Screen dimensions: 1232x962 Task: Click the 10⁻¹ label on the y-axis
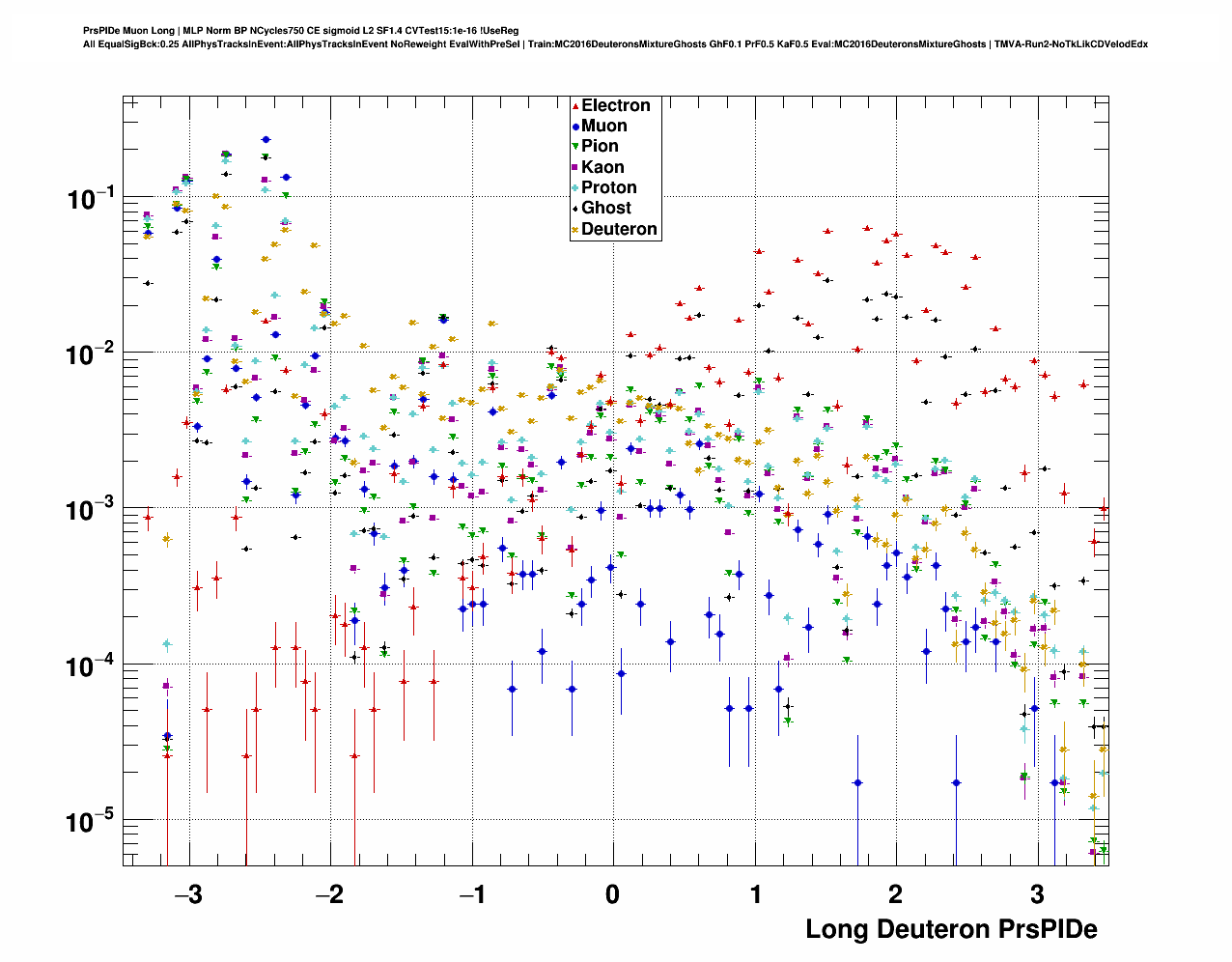coord(92,199)
